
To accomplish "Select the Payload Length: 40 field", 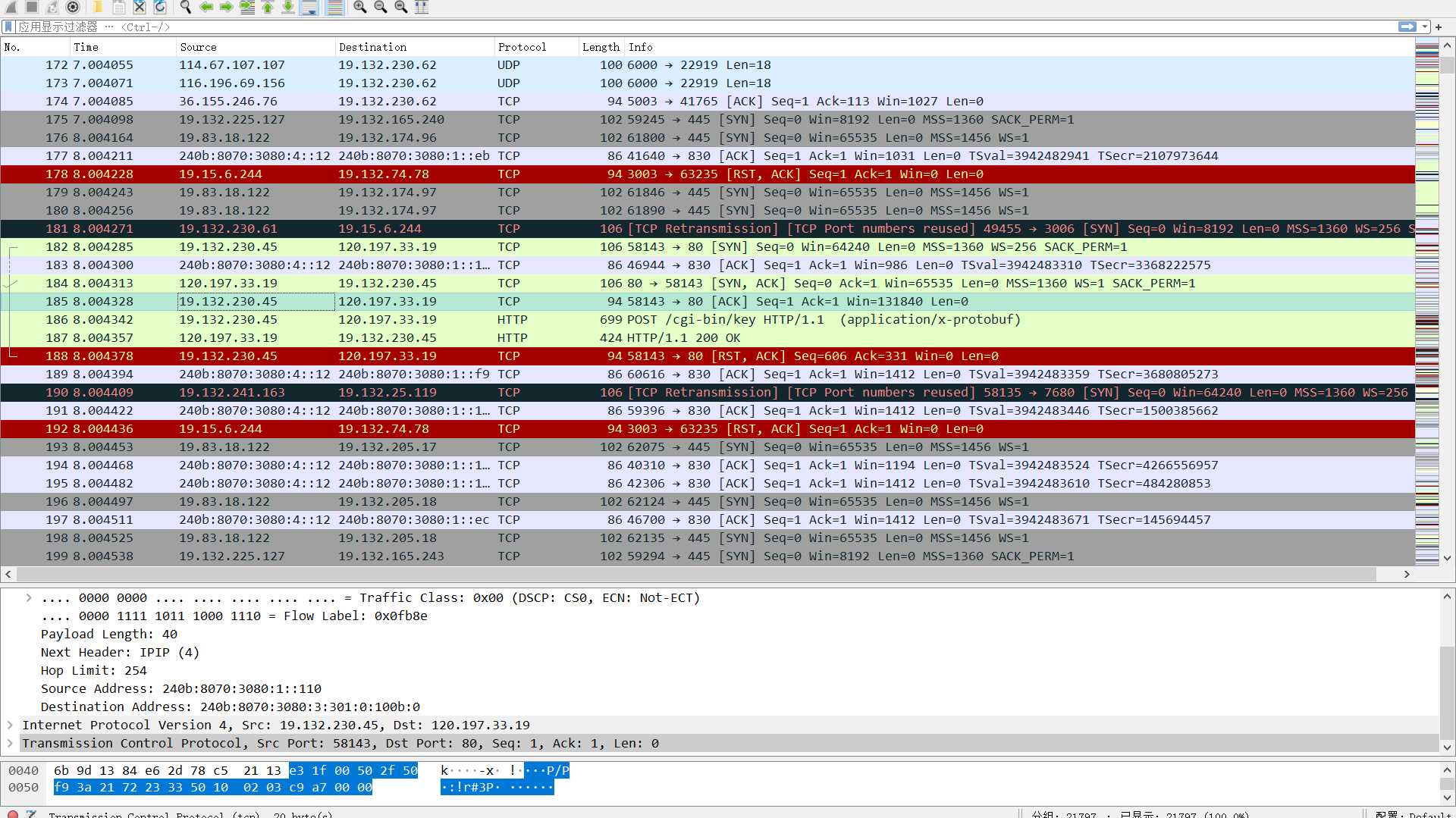I will pyautogui.click(x=109, y=635).
